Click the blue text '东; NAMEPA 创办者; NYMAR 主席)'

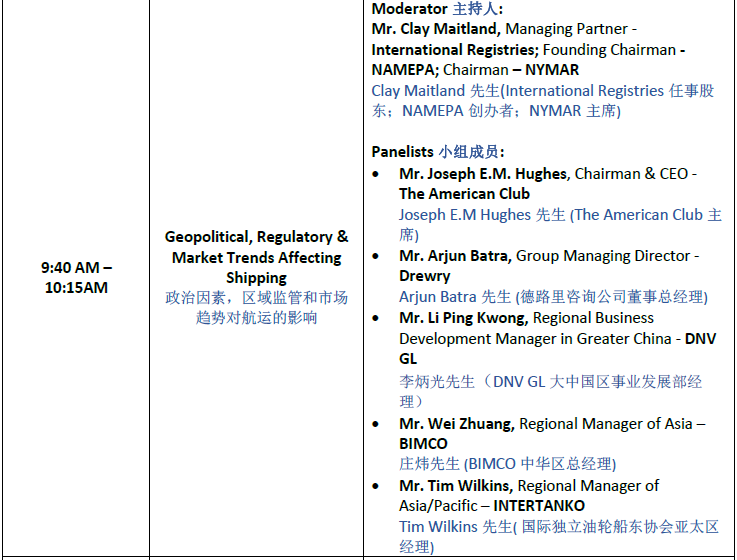point(496,111)
